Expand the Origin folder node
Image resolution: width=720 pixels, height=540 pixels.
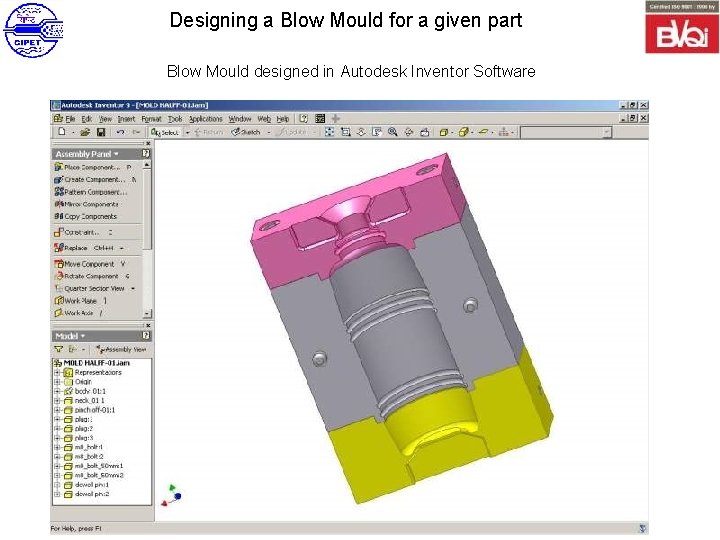pyautogui.click(x=57, y=382)
